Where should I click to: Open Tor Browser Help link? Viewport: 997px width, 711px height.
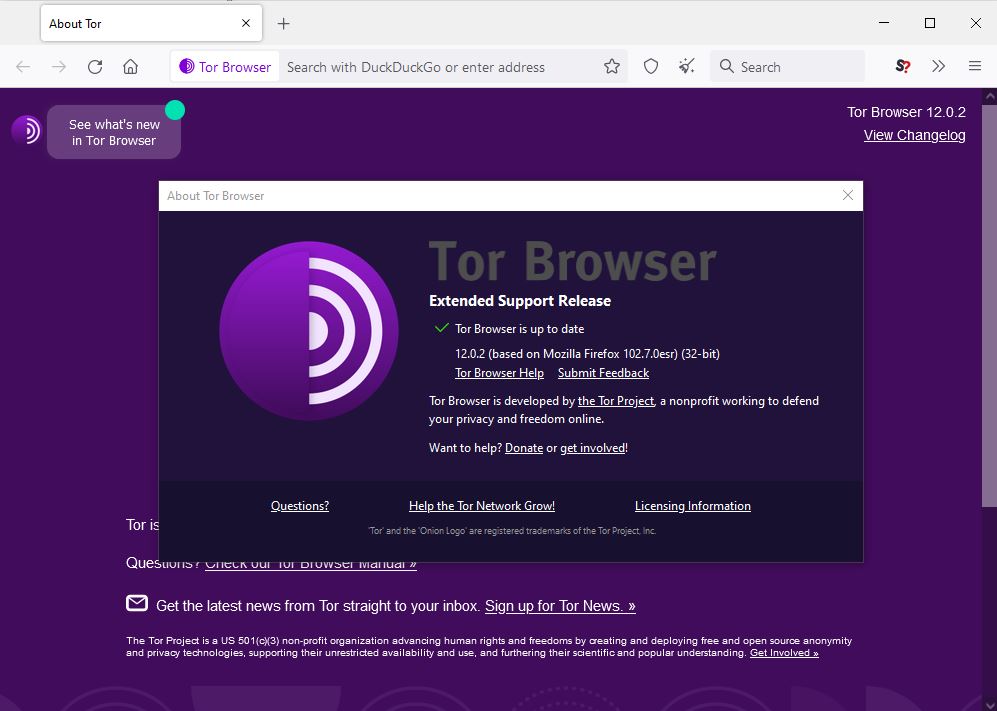(x=499, y=373)
